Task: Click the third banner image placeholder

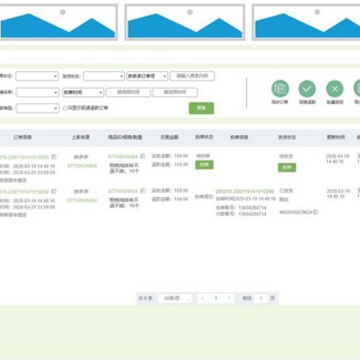Action: pyautogui.click(x=306, y=22)
